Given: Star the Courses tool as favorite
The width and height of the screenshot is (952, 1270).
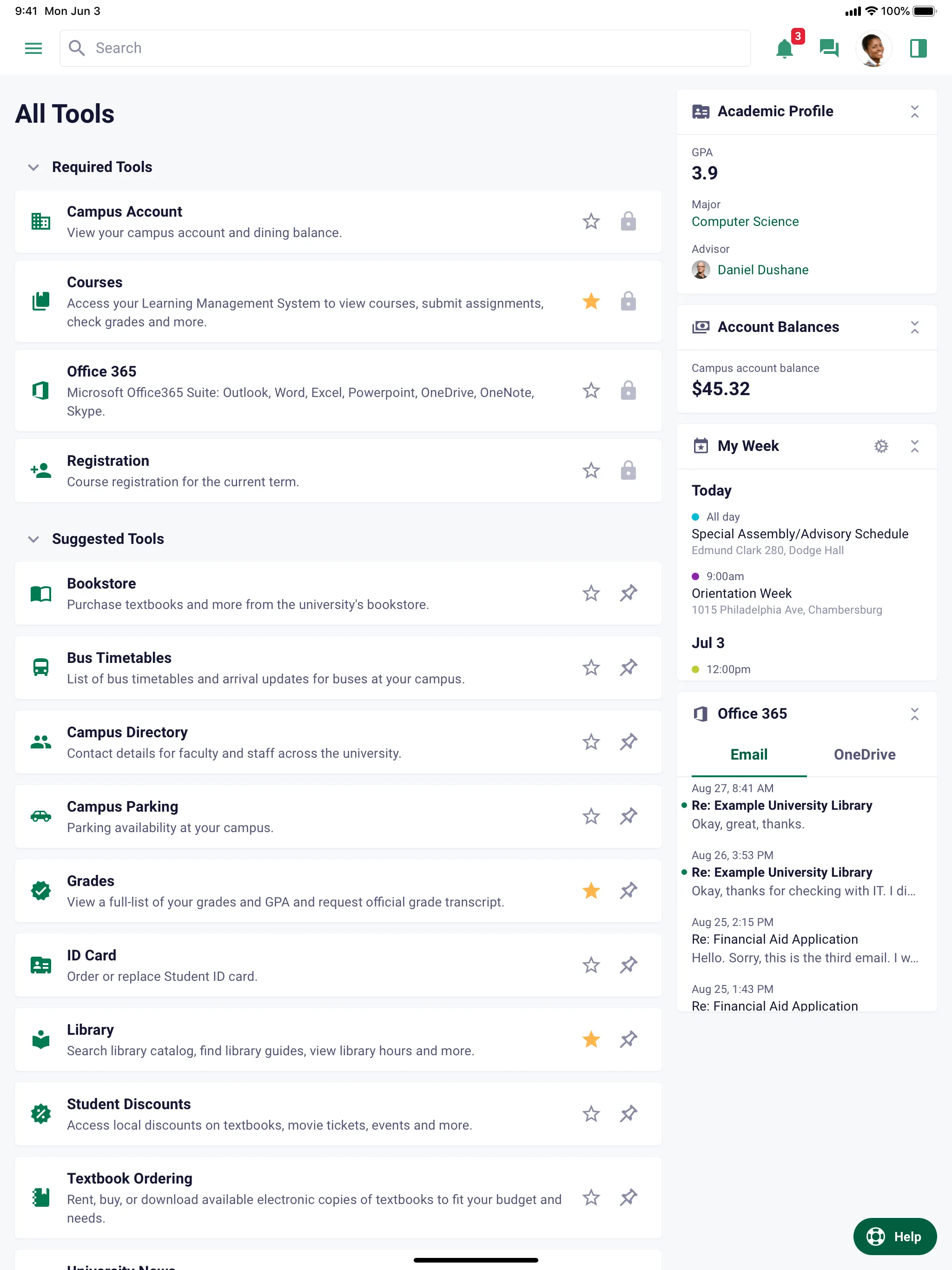Looking at the screenshot, I should 591,301.
